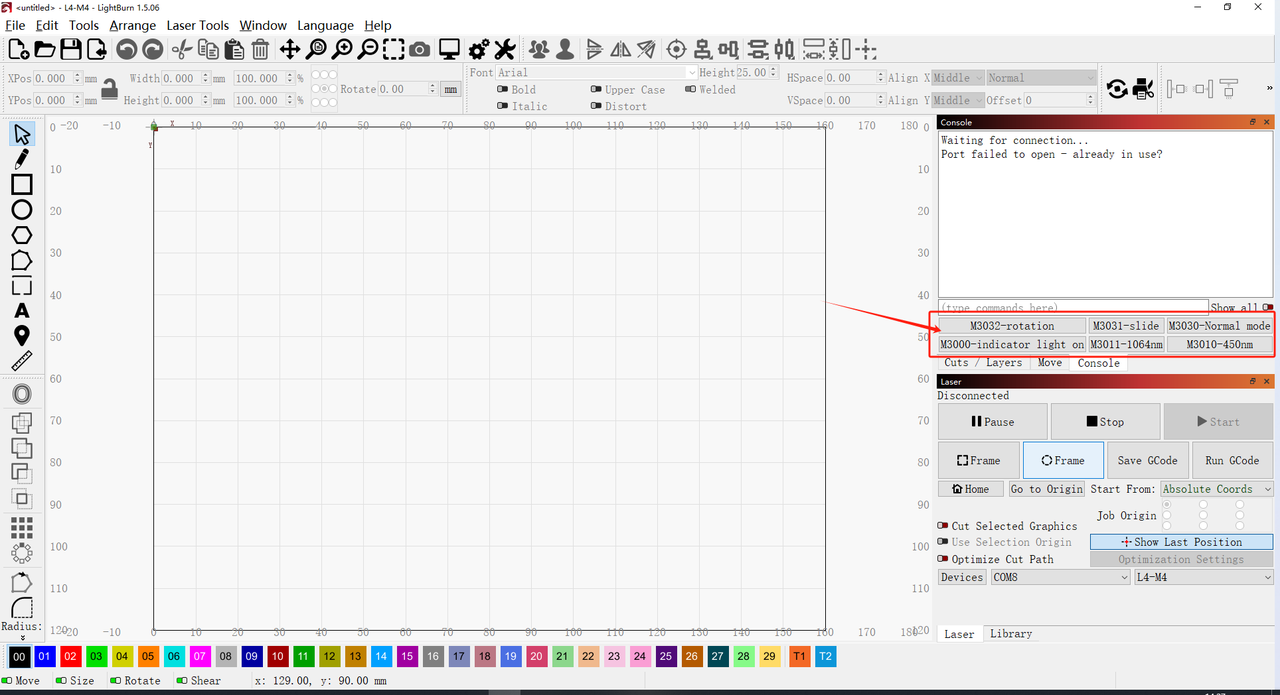Open the Laser Tools menu
1280x695 pixels.
(197, 25)
